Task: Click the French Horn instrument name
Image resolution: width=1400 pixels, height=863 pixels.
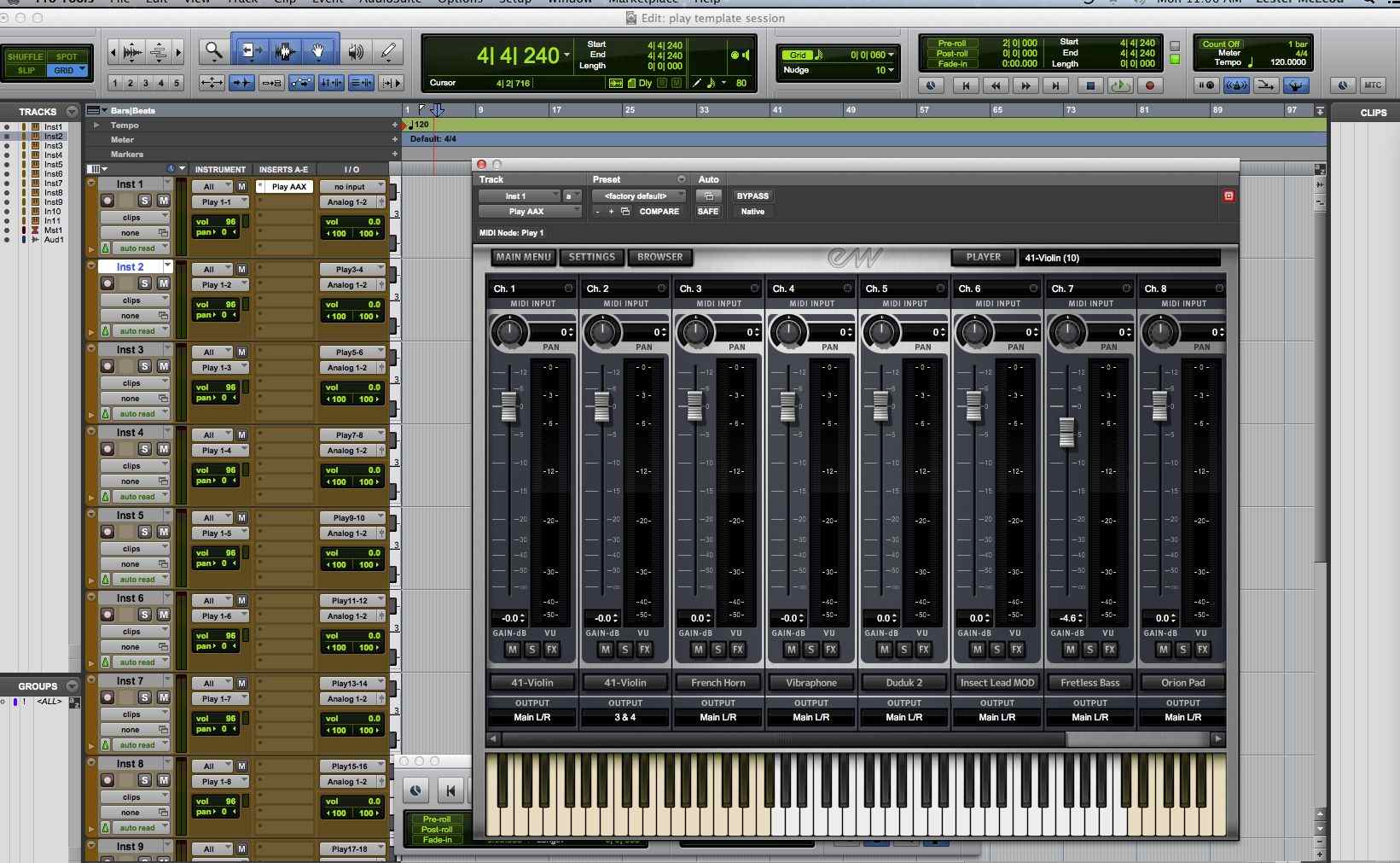Action: (718, 683)
